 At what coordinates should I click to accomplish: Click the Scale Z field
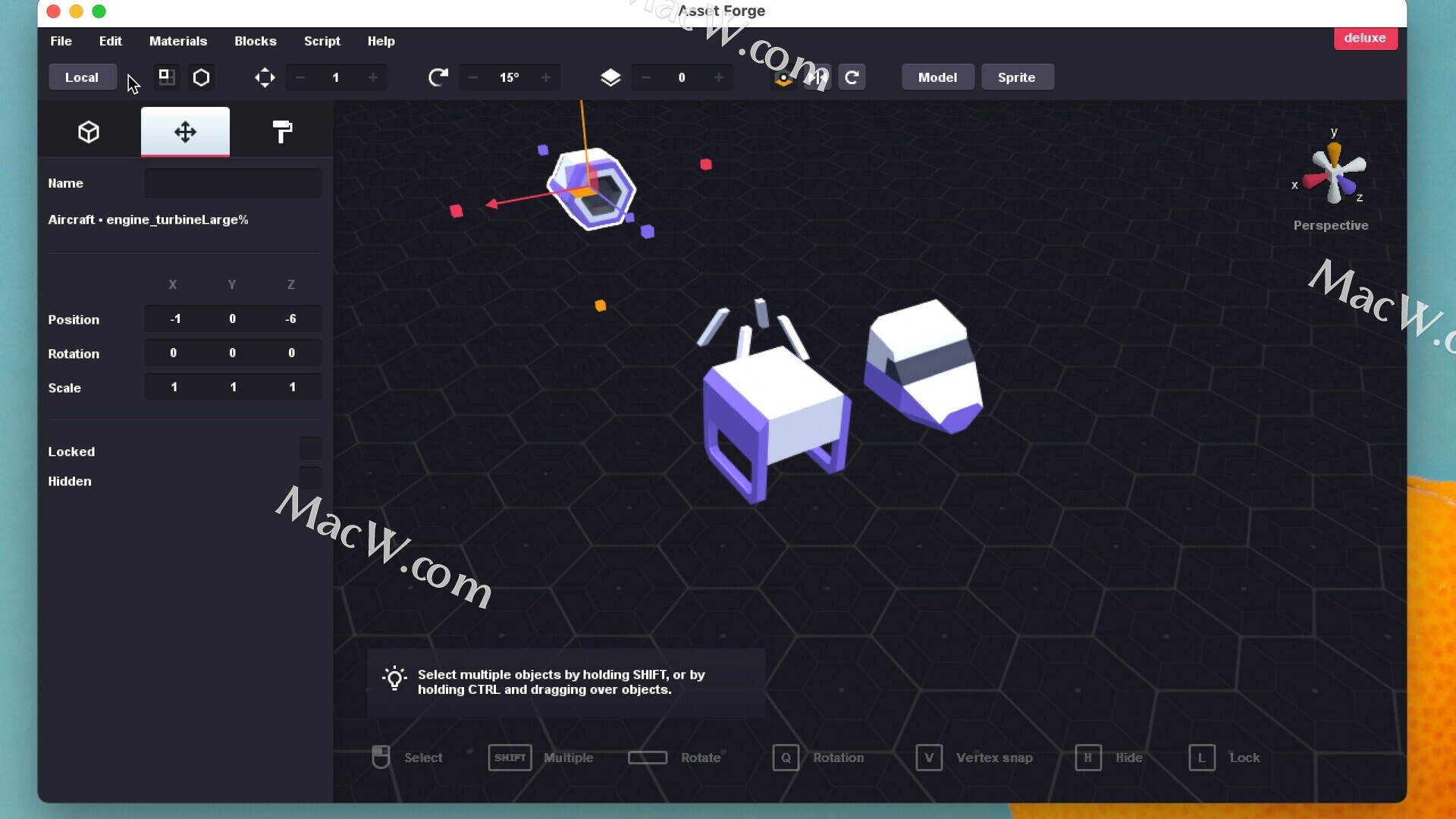pyautogui.click(x=292, y=387)
